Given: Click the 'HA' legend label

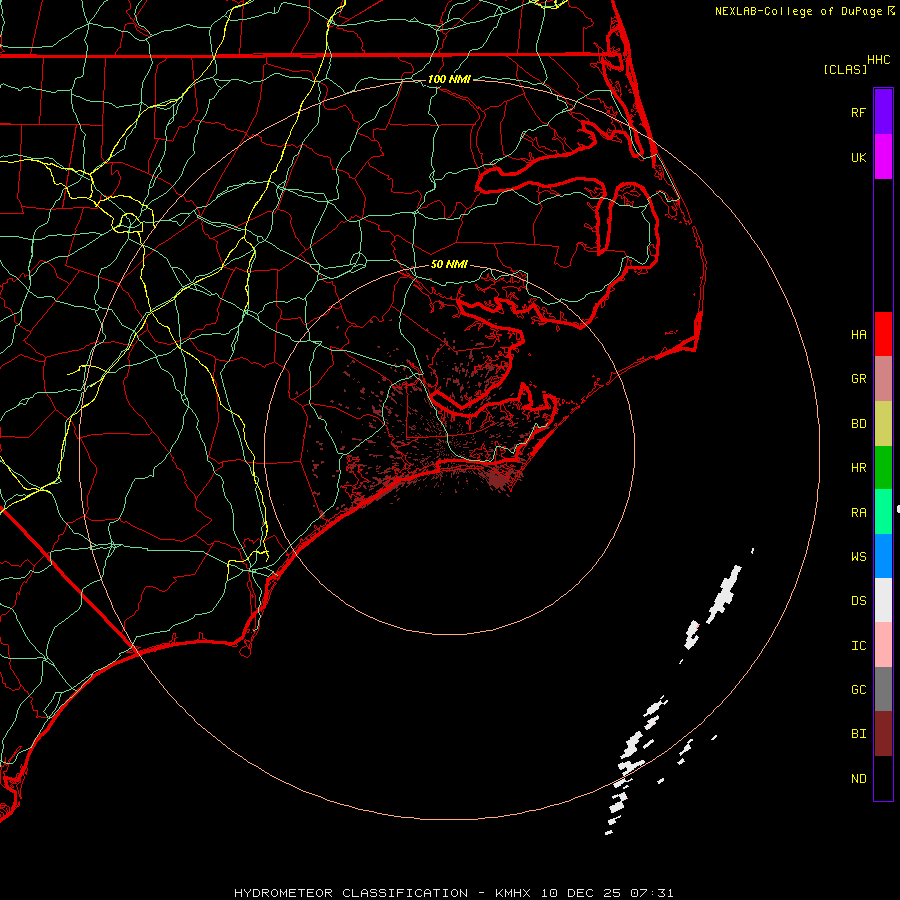Looking at the screenshot, I should [858, 335].
